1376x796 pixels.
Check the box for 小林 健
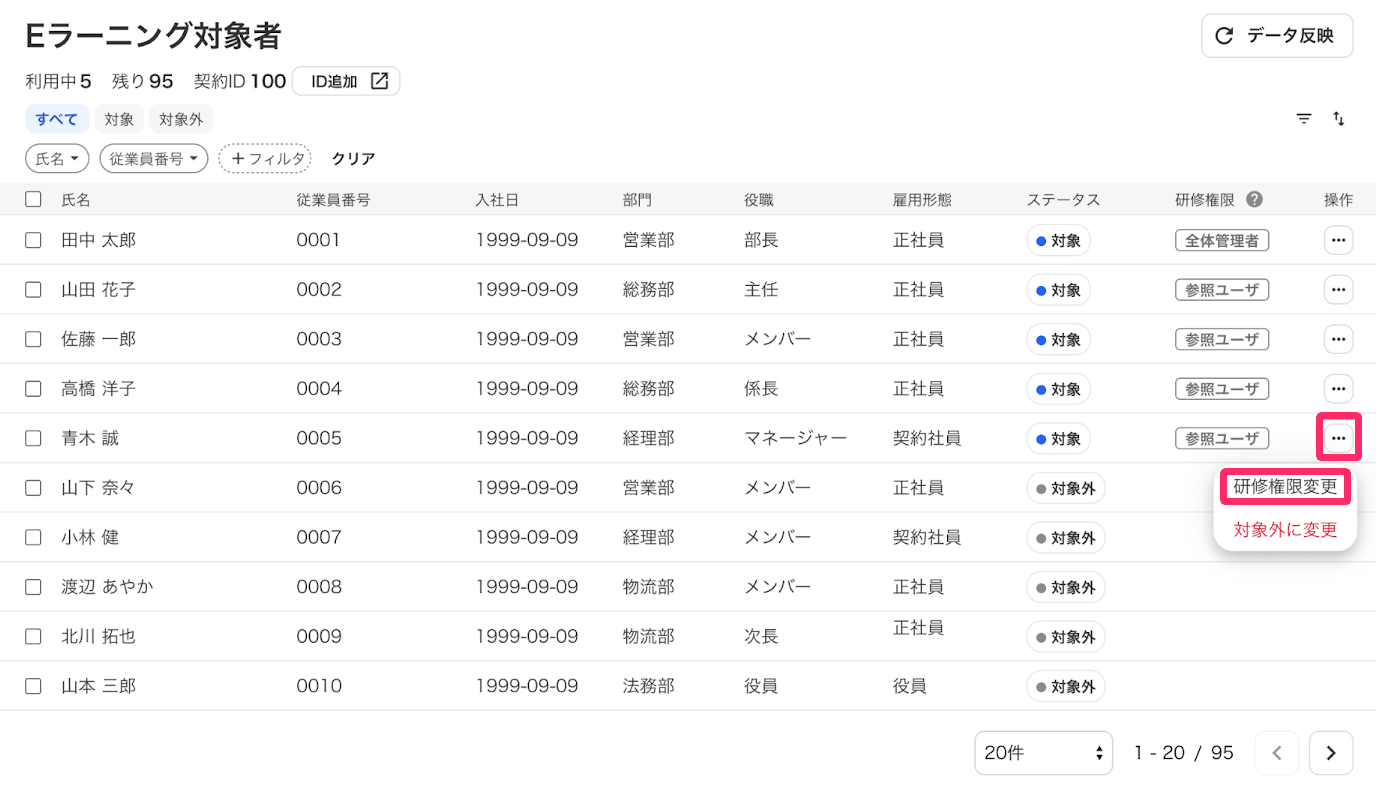pos(34,537)
